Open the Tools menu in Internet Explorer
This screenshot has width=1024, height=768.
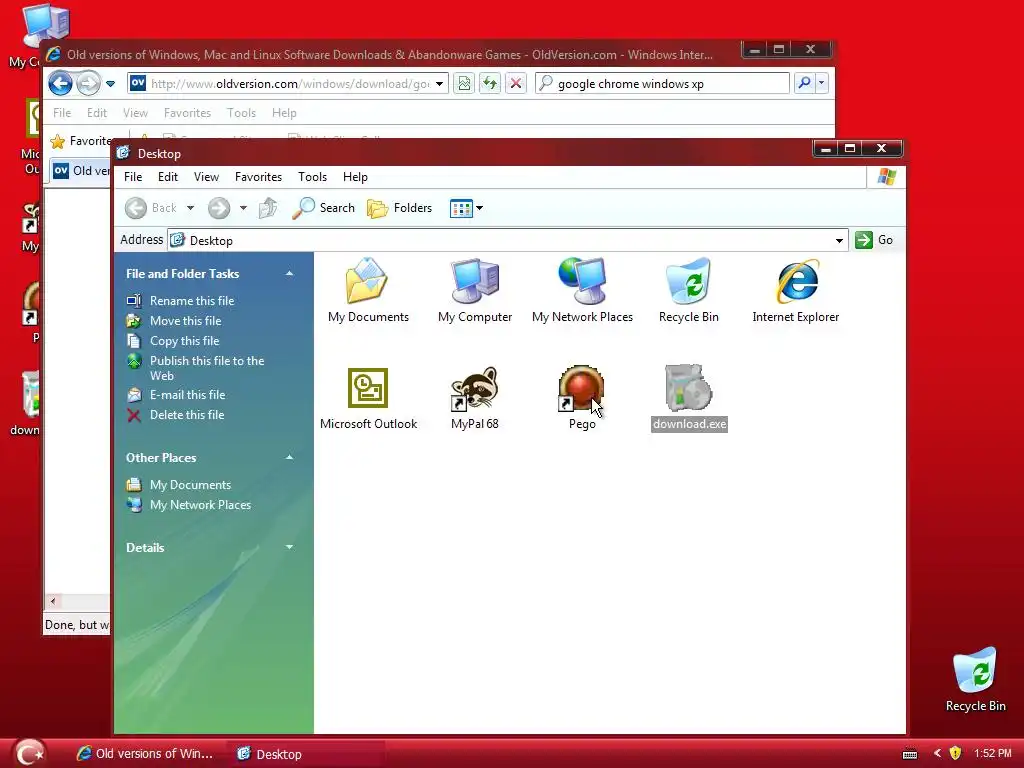242,113
